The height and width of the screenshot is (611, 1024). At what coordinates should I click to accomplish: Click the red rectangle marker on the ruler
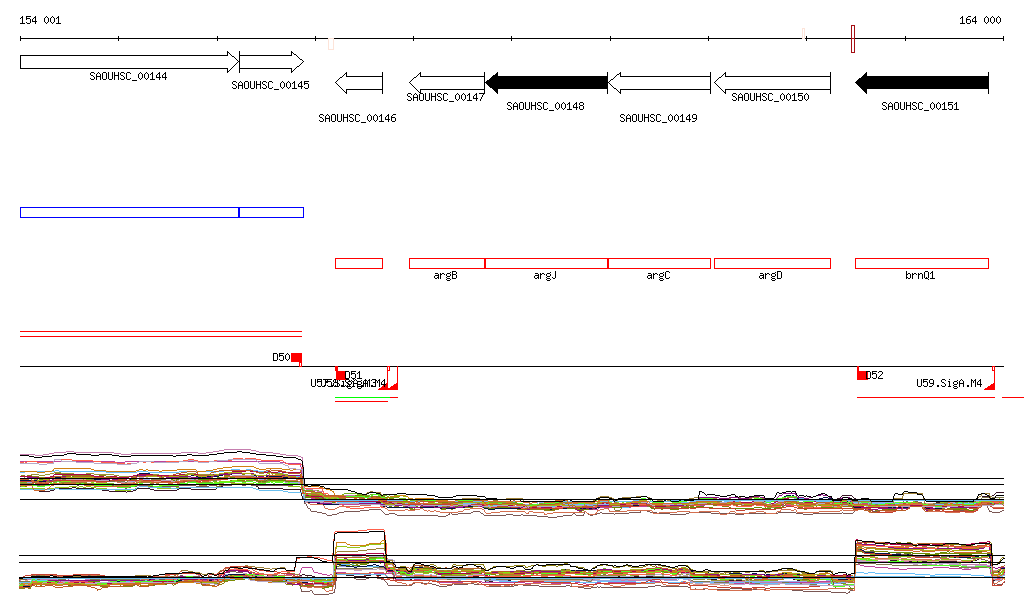click(853, 39)
